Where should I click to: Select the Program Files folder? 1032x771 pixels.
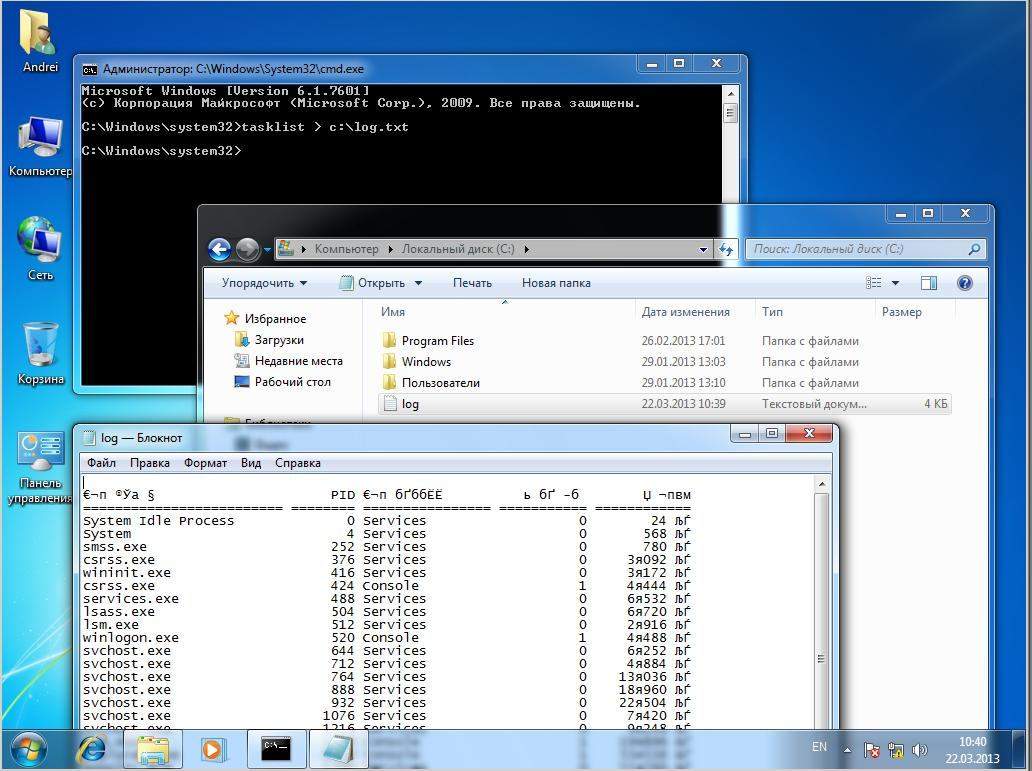click(438, 341)
